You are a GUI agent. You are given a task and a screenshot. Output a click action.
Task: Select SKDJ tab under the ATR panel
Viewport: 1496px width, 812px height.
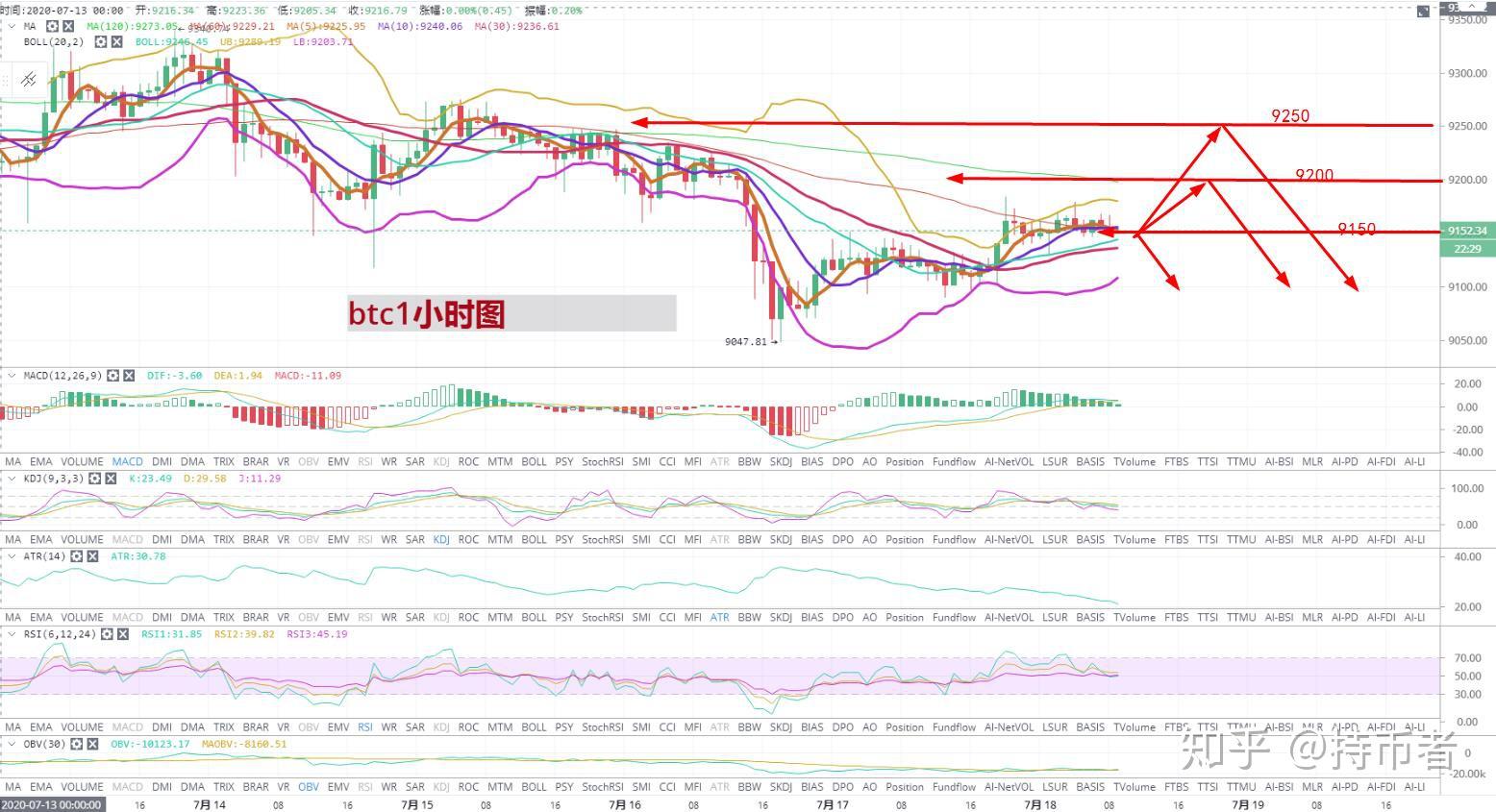tap(781, 618)
